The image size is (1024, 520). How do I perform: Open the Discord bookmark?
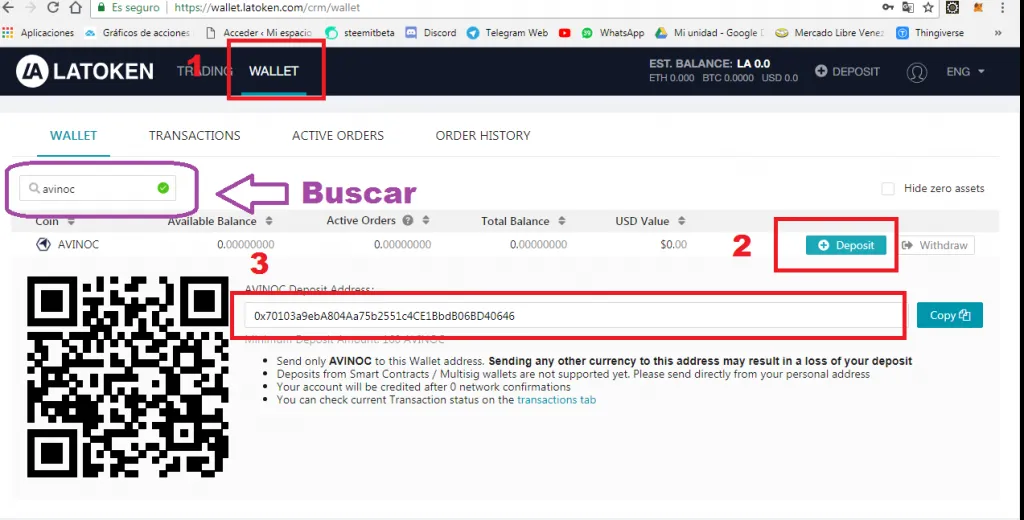coord(430,33)
